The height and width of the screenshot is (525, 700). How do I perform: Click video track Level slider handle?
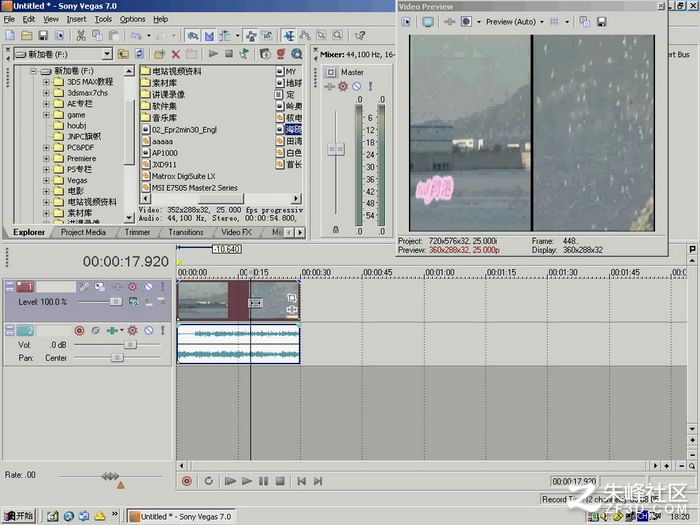[116, 302]
